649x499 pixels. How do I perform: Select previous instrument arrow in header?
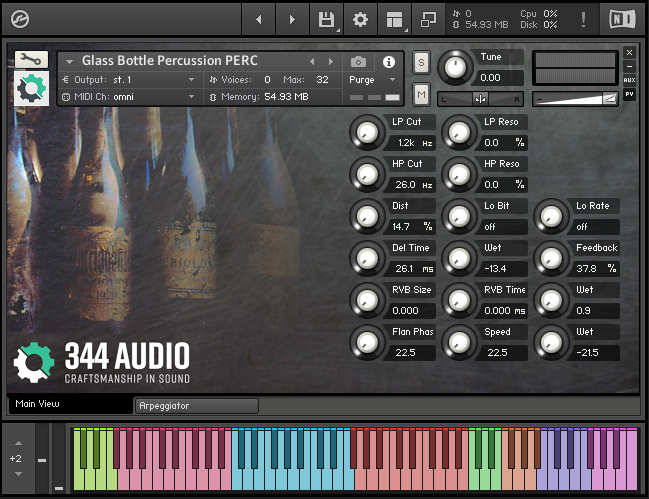[312, 62]
